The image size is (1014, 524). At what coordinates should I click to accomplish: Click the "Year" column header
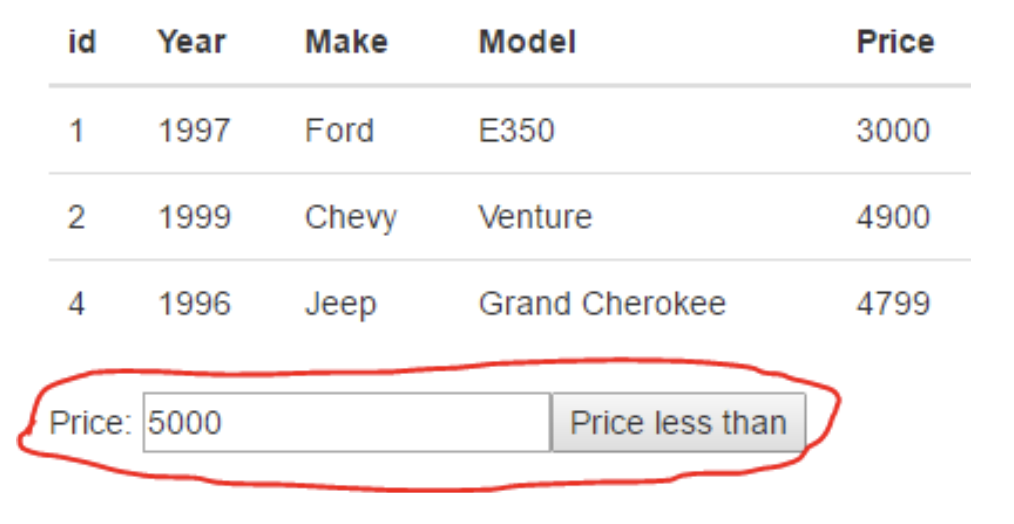point(192,42)
